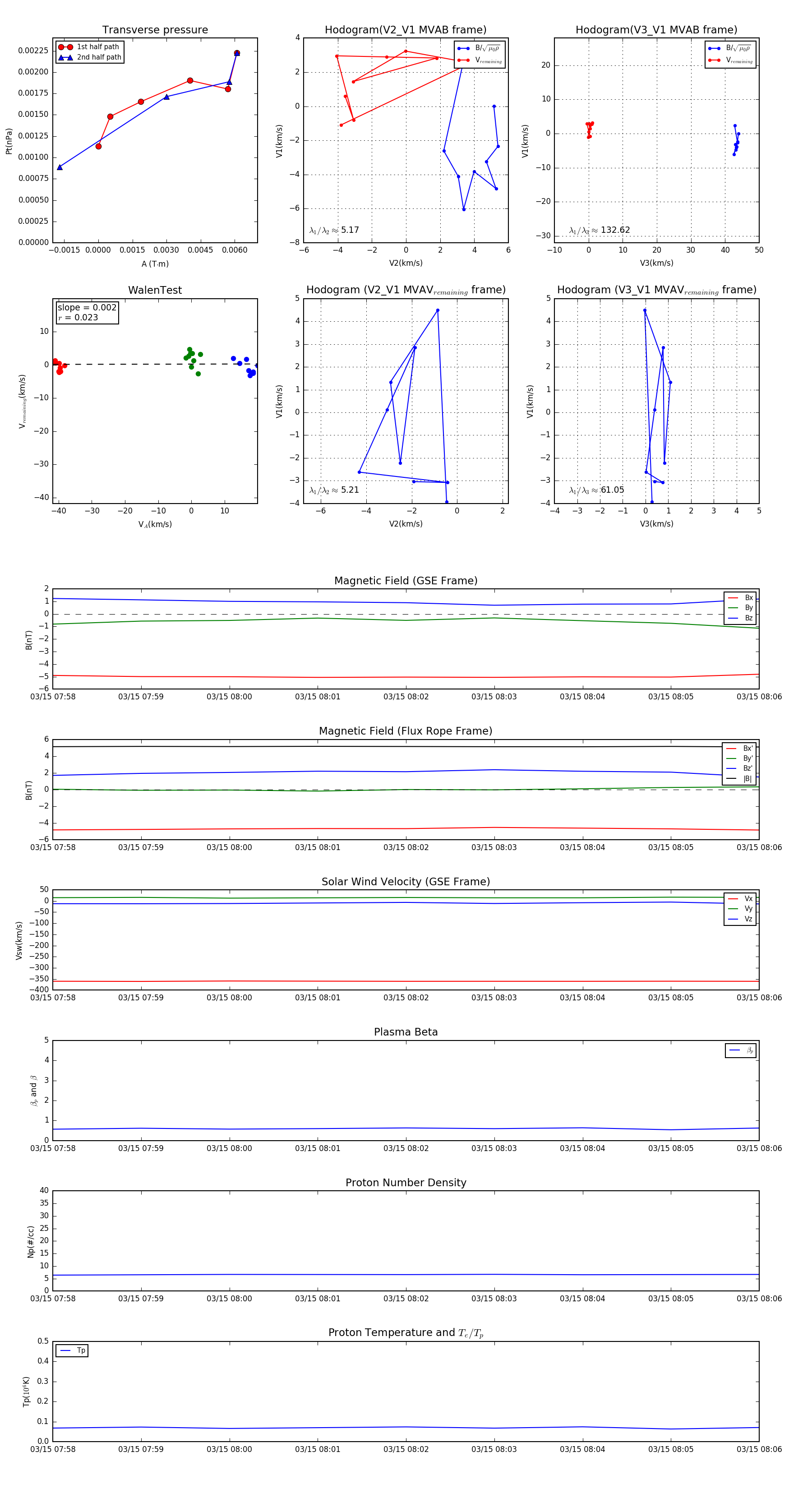Image resolution: width=812 pixels, height=1489 pixels.
Task: Select the |B| legend entry in Flux Rope plot
Action: [x=739, y=779]
